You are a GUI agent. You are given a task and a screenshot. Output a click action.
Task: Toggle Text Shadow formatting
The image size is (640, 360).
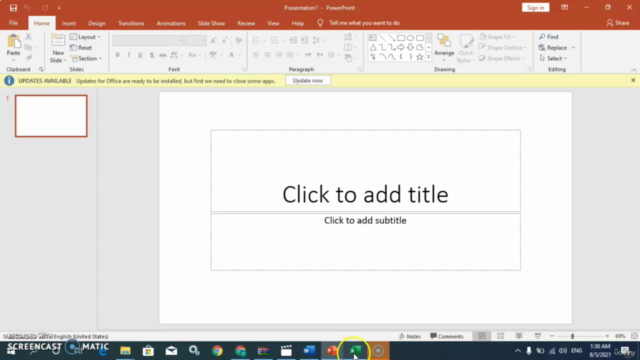pos(151,55)
